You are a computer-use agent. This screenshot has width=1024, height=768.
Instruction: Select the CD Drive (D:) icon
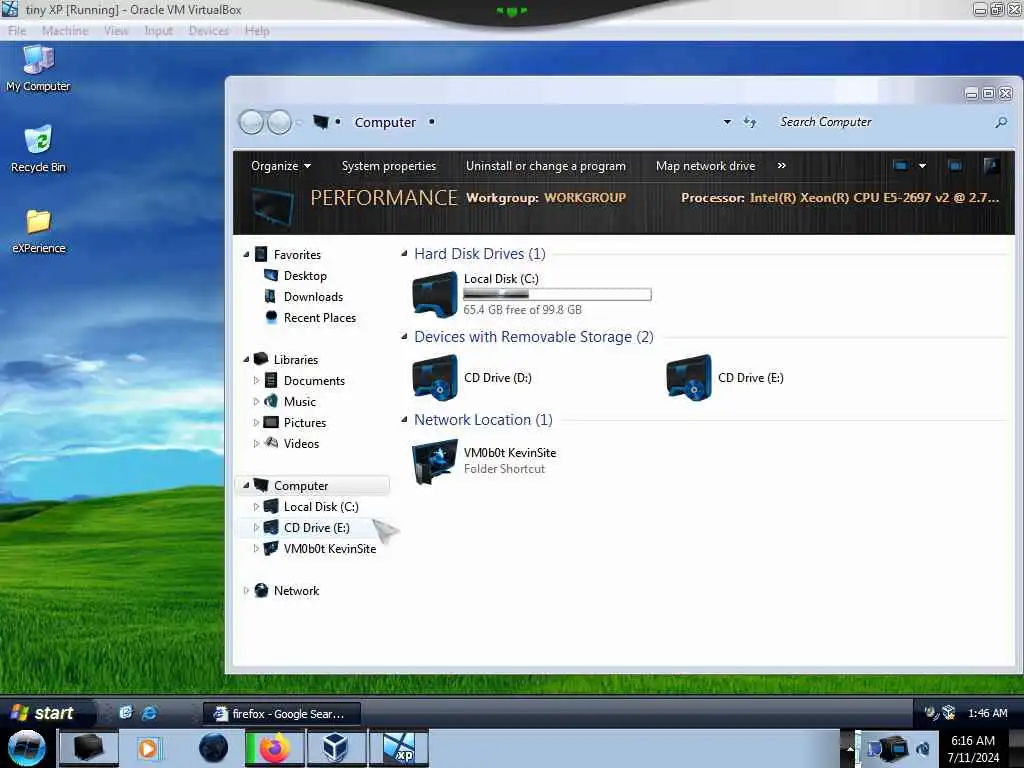click(x=434, y=377)
